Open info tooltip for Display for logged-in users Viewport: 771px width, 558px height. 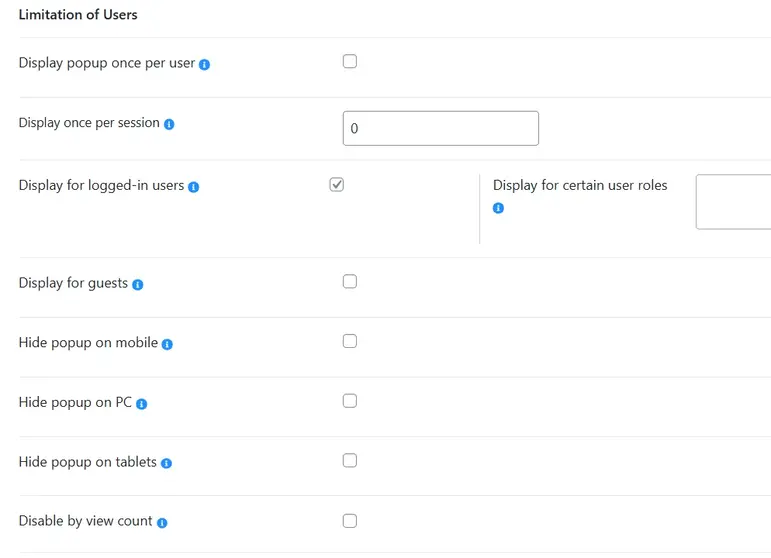pyautogui.click(x=194, y=187)
